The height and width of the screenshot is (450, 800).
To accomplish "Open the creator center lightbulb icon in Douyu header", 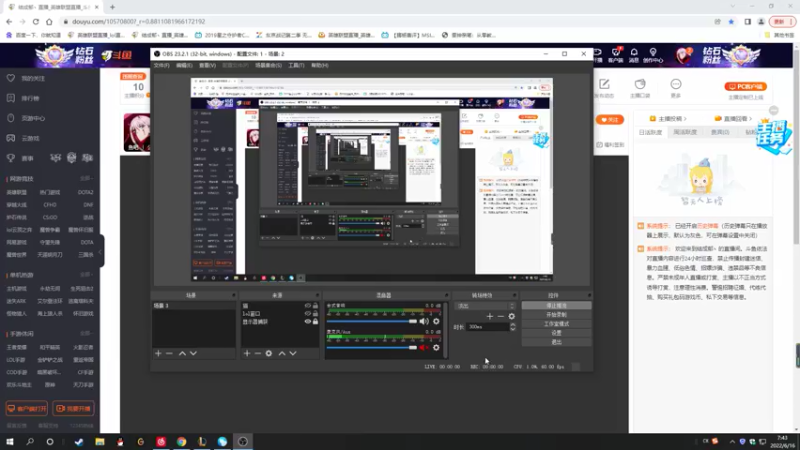I will pyautogui.click(x=653, y=53).
